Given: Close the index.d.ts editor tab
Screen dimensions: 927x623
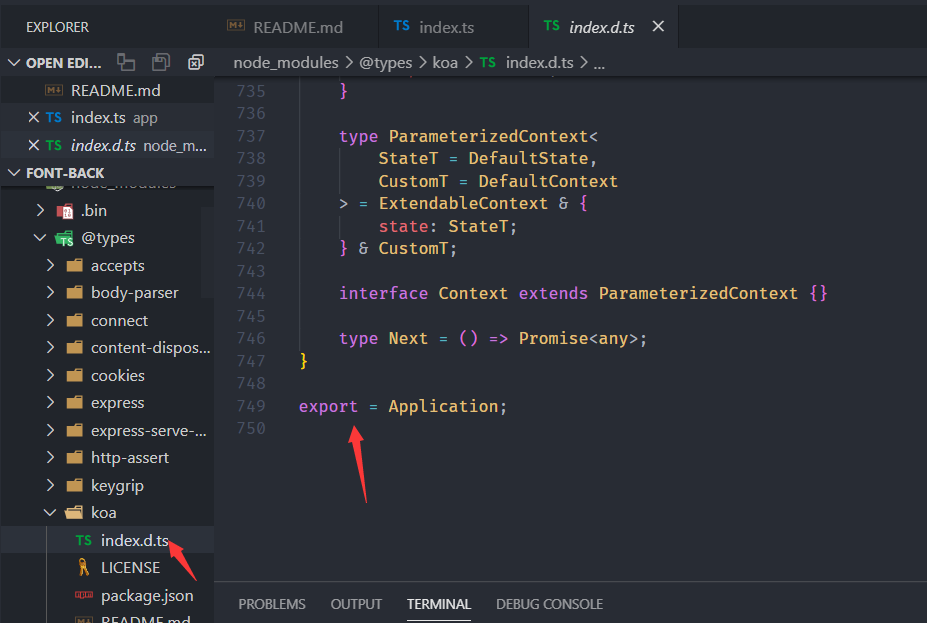Looking at the screenshot, I should pos(658,27).
